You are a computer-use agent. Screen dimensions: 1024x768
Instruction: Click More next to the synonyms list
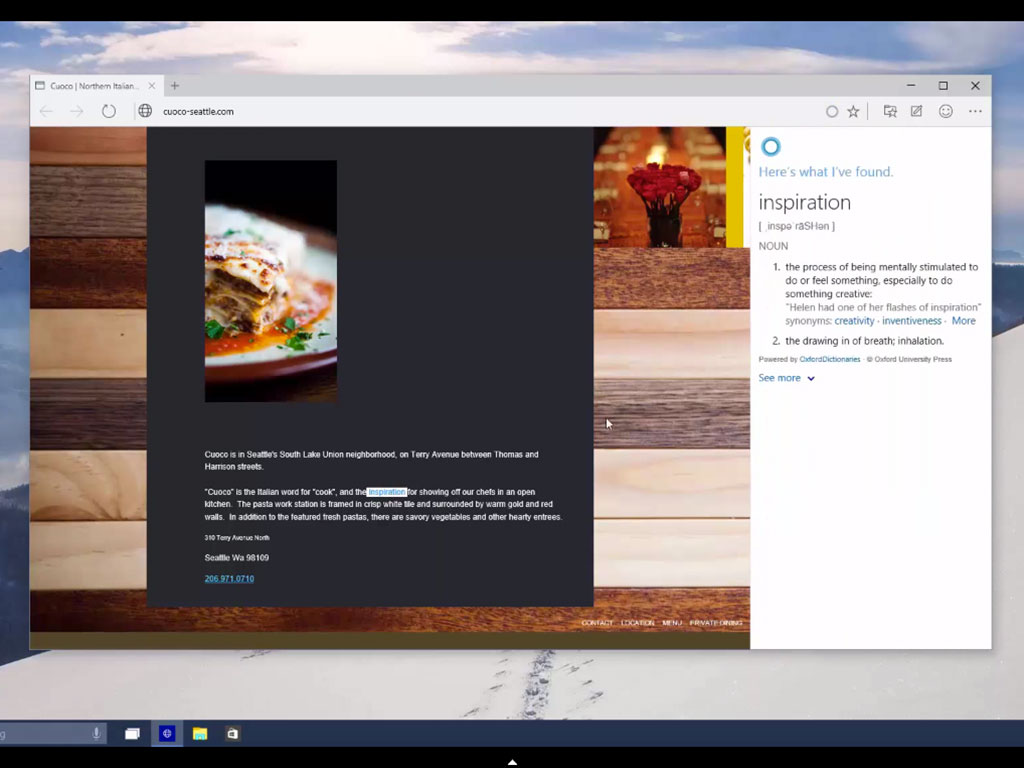[963, 321]
